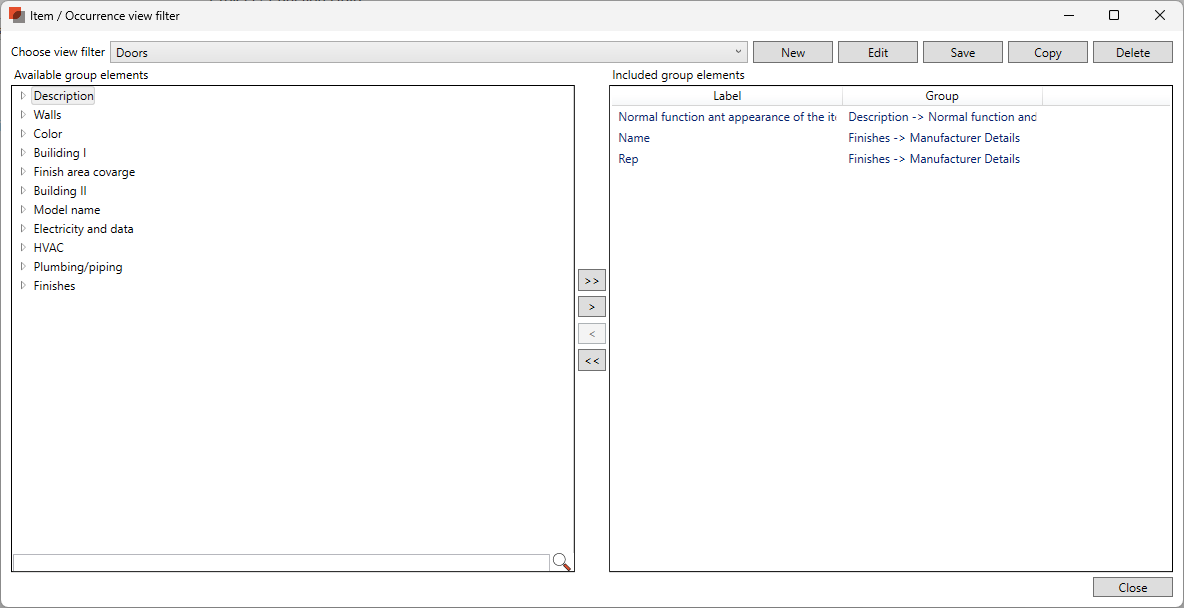Select the Finish area covarge item

84,172
